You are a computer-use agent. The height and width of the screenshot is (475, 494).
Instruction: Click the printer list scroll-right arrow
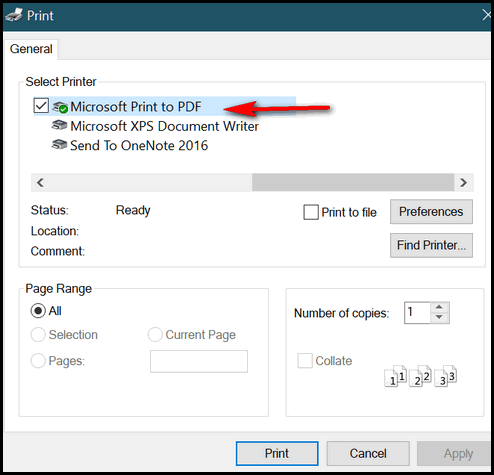463,182
